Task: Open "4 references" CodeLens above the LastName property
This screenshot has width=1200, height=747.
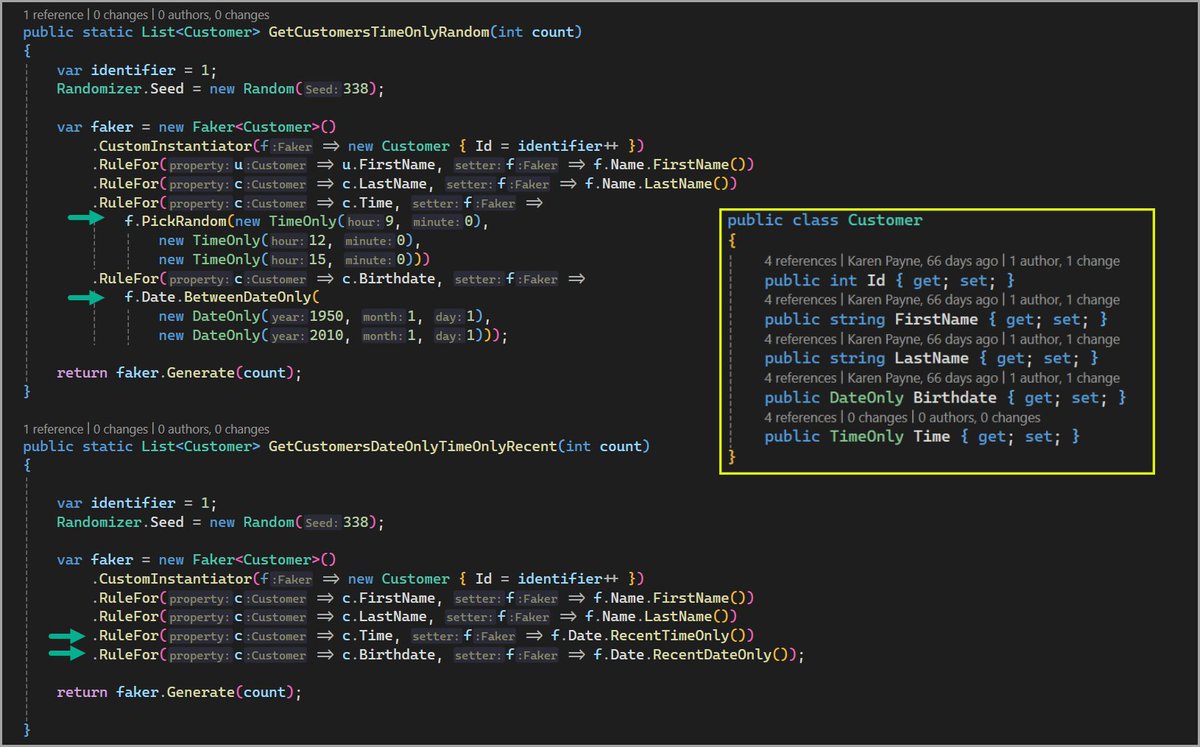Action: point(799,339)
